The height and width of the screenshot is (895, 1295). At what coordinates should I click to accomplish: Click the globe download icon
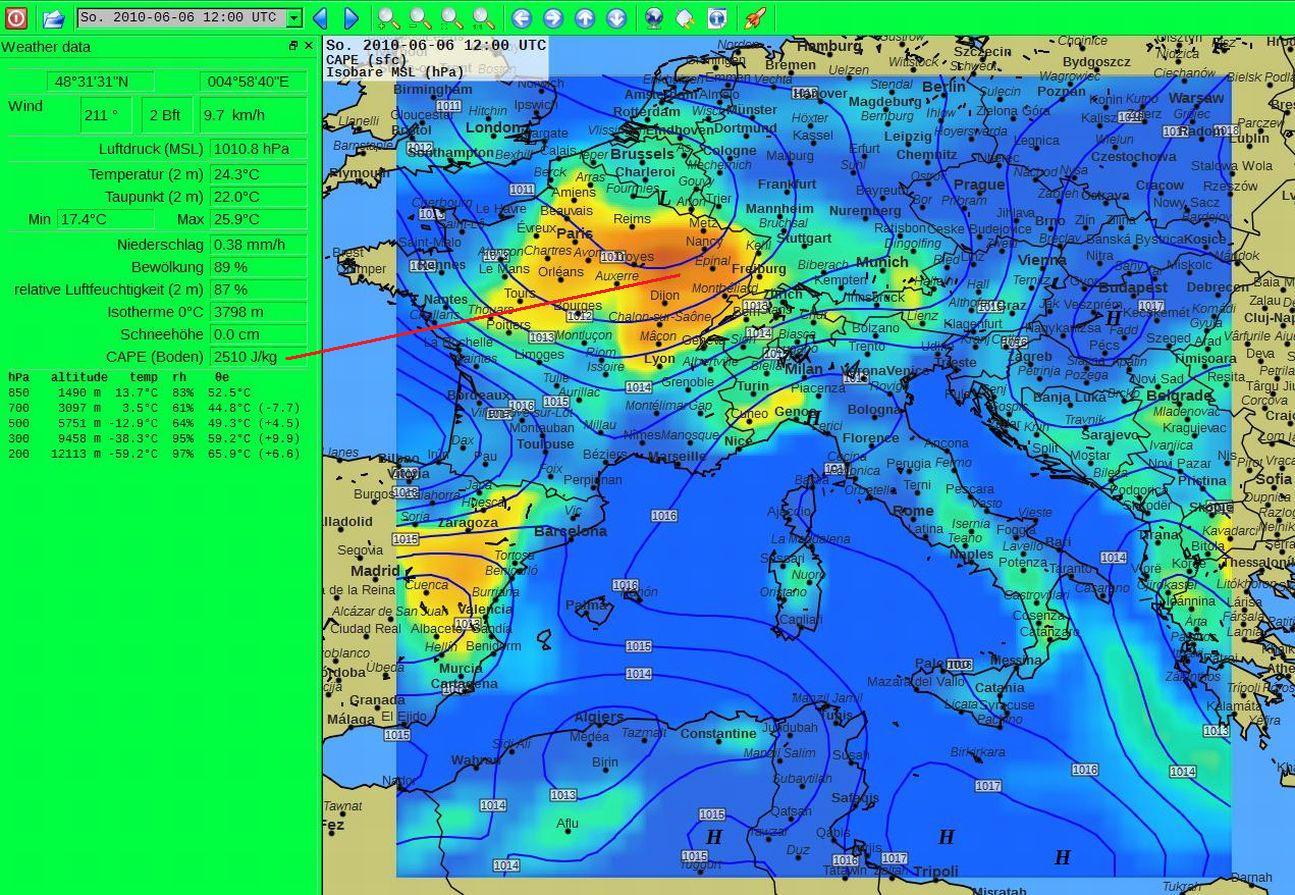(x=653, y=18)
